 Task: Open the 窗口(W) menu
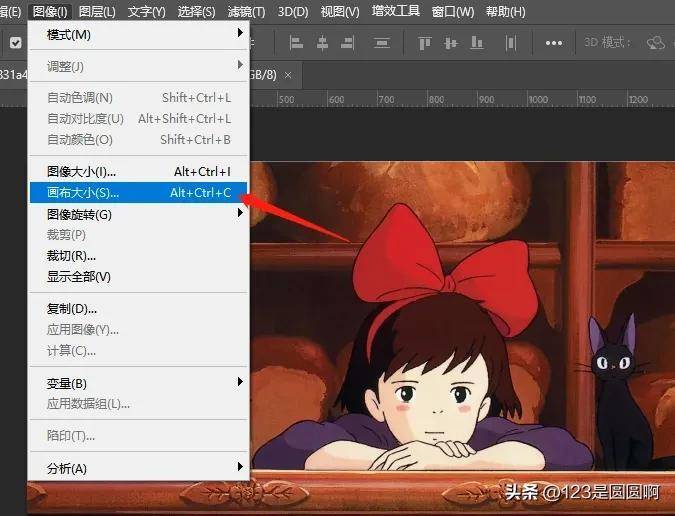(x=452, y=12)
